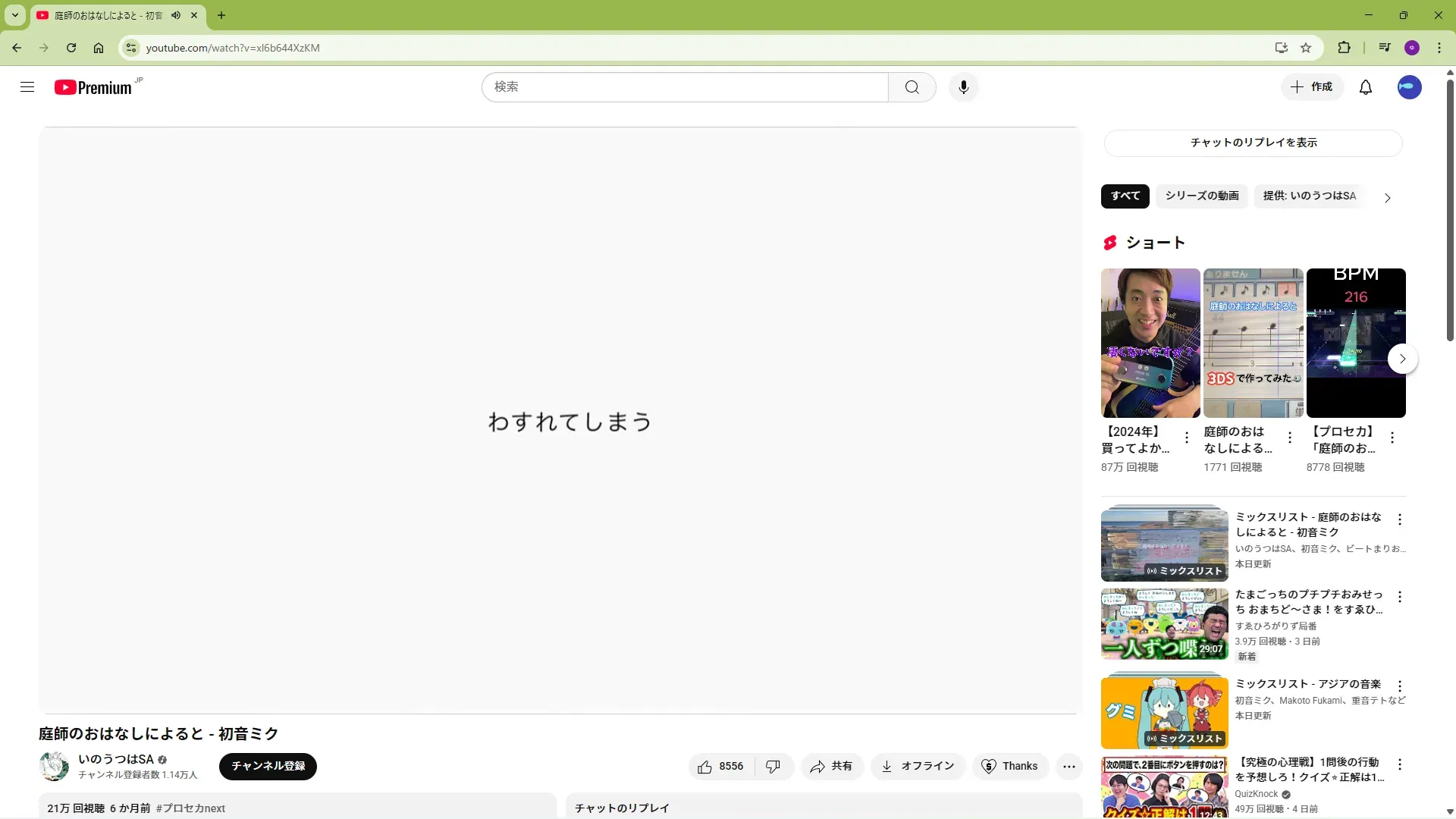Open the notifications bell
1456x819 pixels.
click(1365, 87)
